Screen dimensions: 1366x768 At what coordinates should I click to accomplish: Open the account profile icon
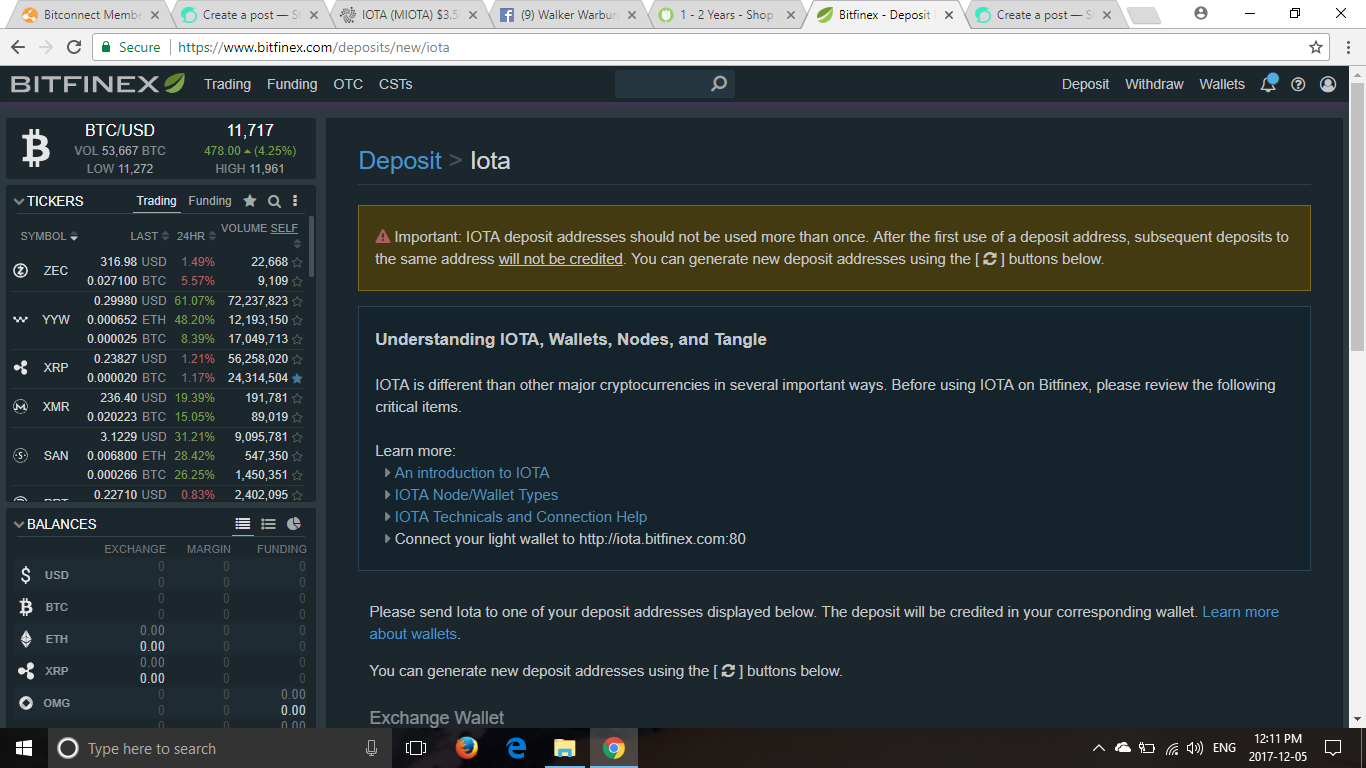tap(1328, 84)
